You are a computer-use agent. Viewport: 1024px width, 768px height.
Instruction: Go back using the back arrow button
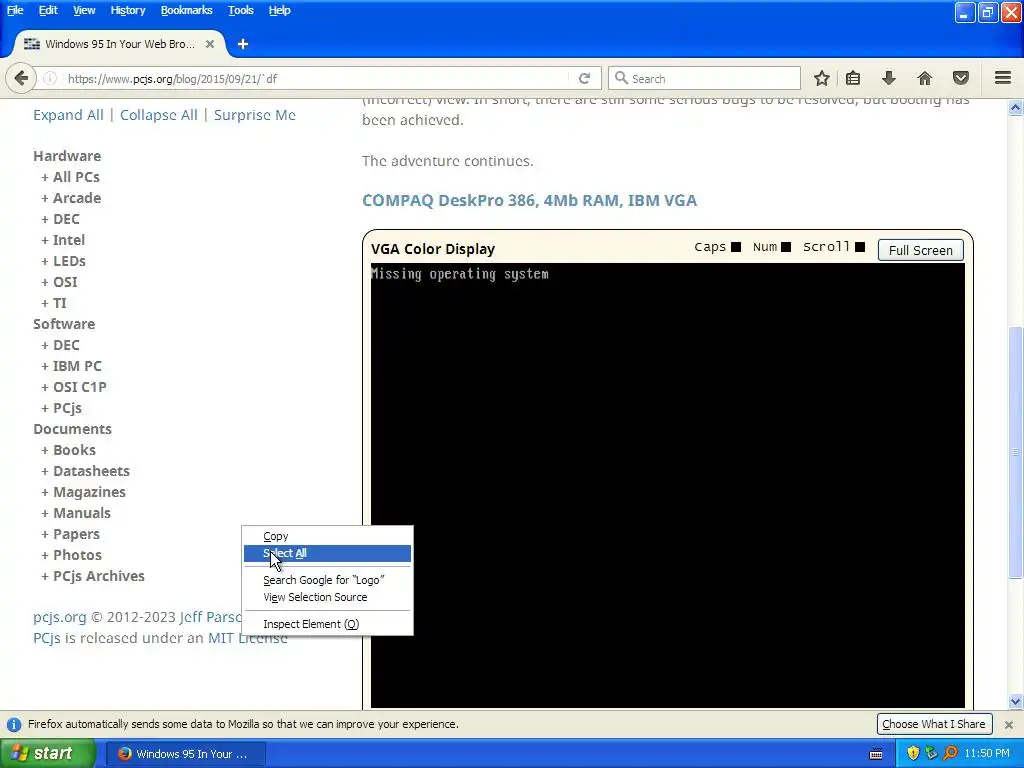21,78
